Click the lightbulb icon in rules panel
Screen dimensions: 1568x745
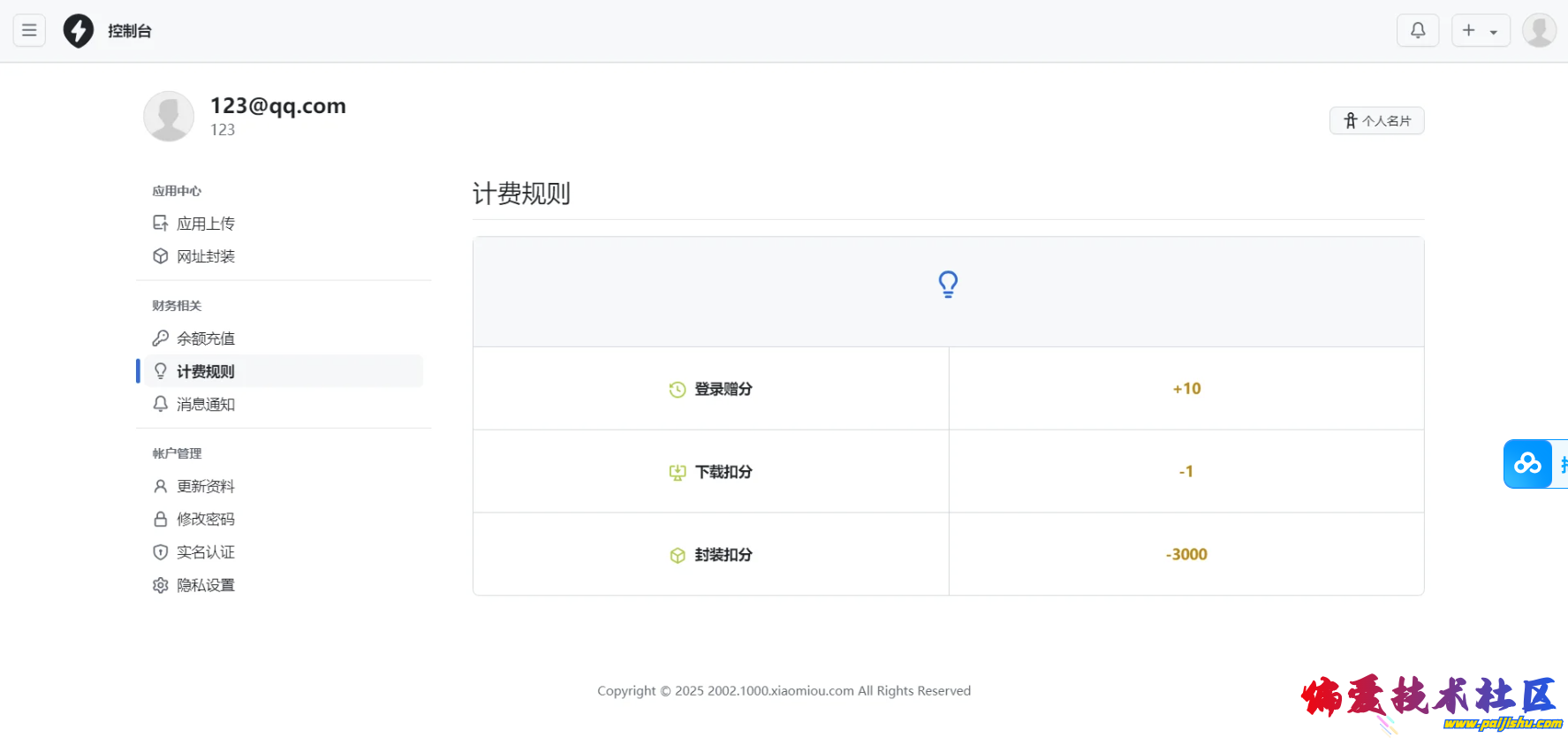948,285
